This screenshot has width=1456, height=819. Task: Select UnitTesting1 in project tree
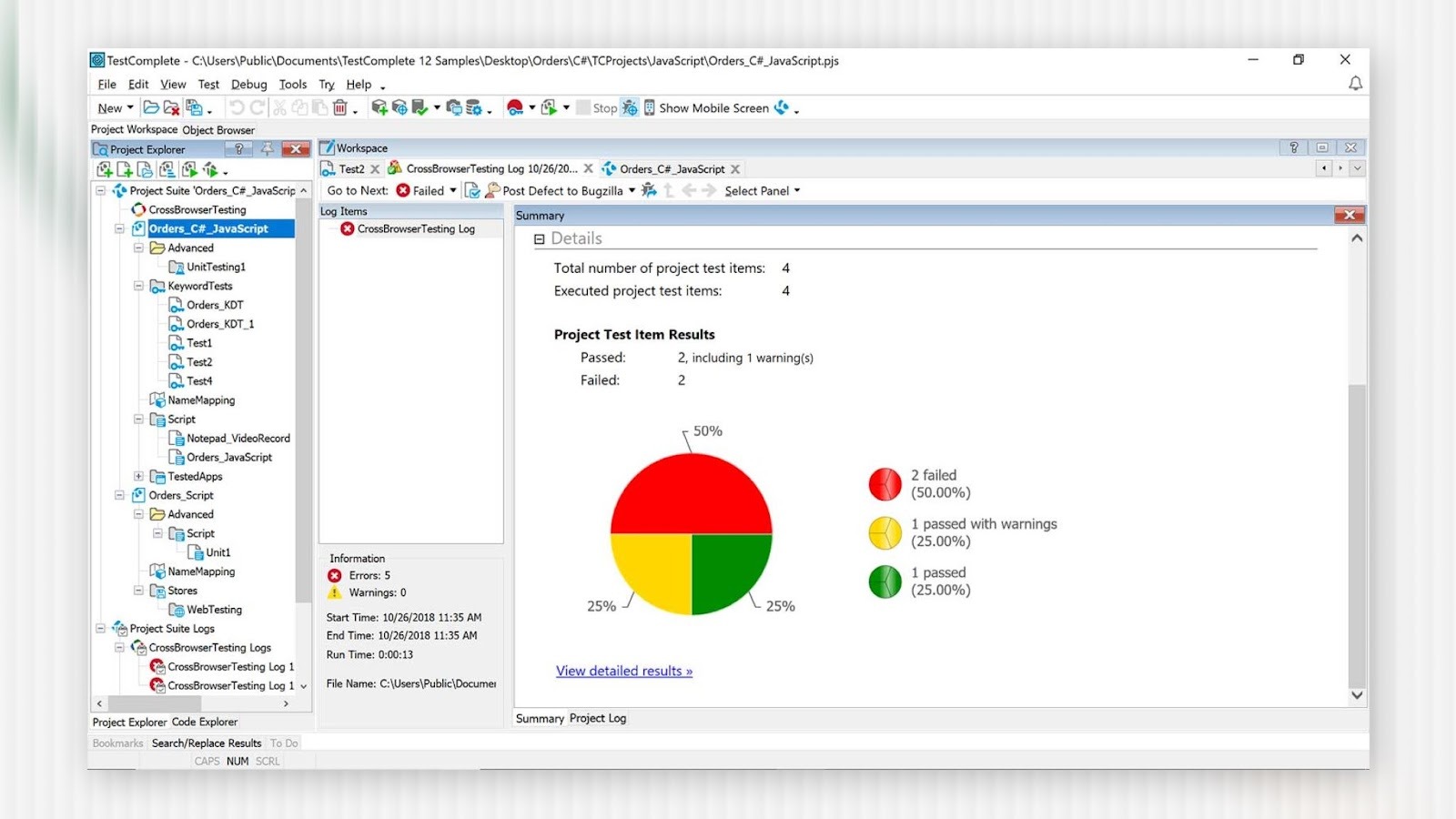point(216,267)
